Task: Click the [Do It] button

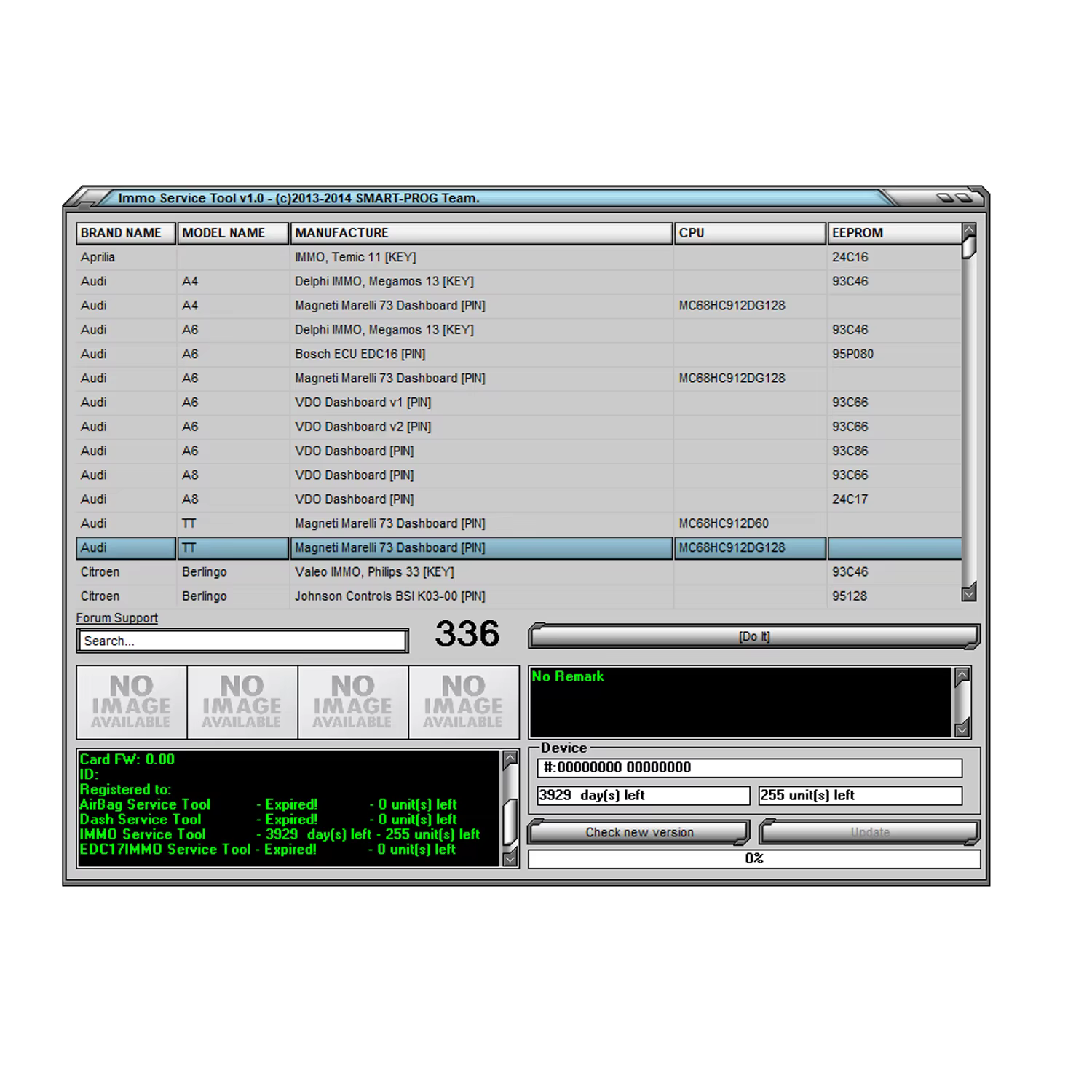Action: tap(754, 636)
